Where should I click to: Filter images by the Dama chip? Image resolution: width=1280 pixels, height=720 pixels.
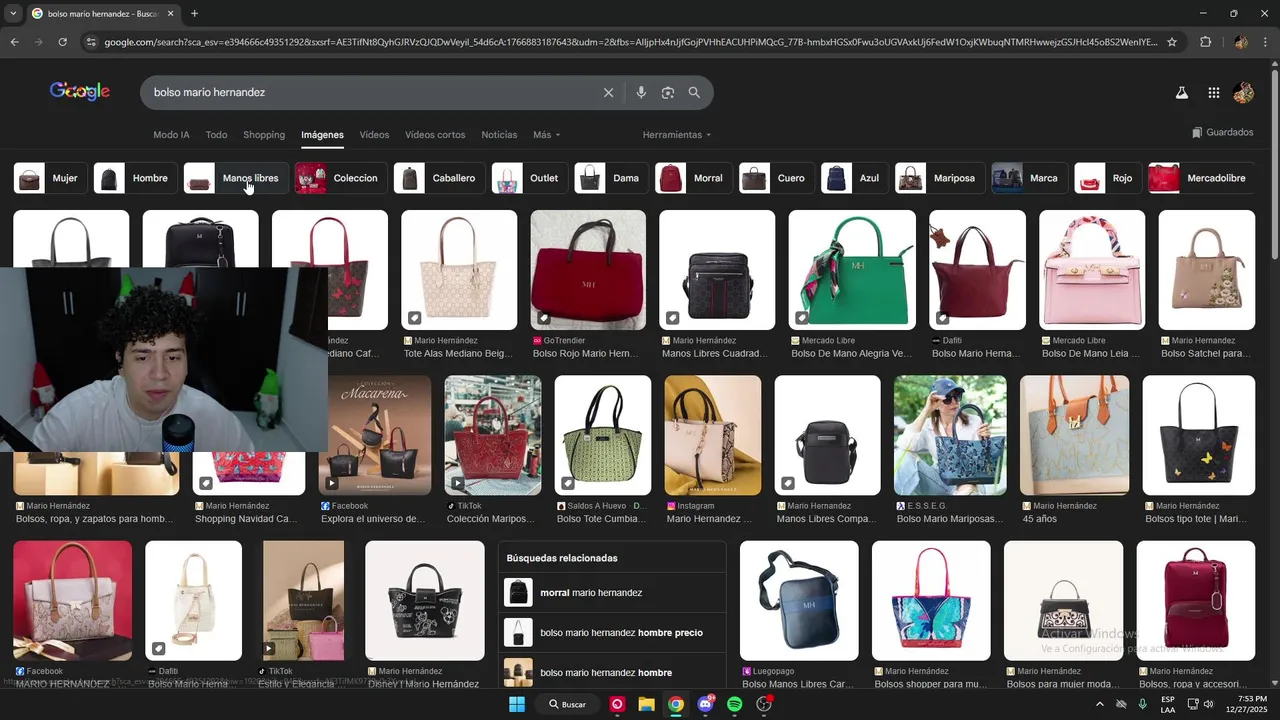coord(611,178)
